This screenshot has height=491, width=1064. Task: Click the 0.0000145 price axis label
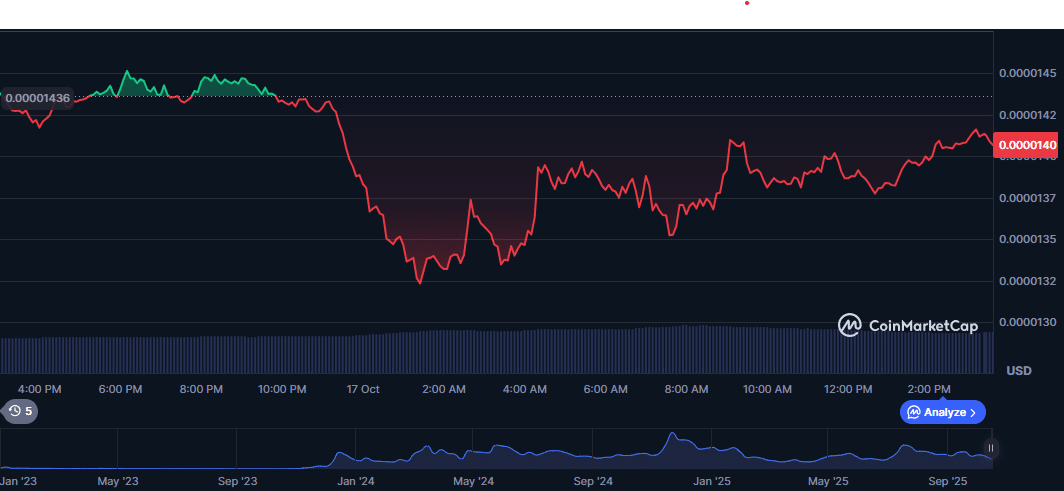pos(1028,74)
